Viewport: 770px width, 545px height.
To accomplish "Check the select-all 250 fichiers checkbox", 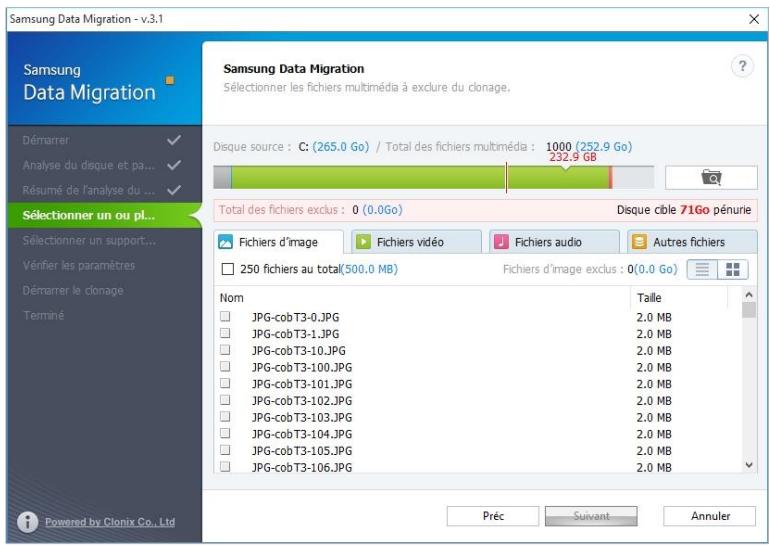I will [228, 269].
